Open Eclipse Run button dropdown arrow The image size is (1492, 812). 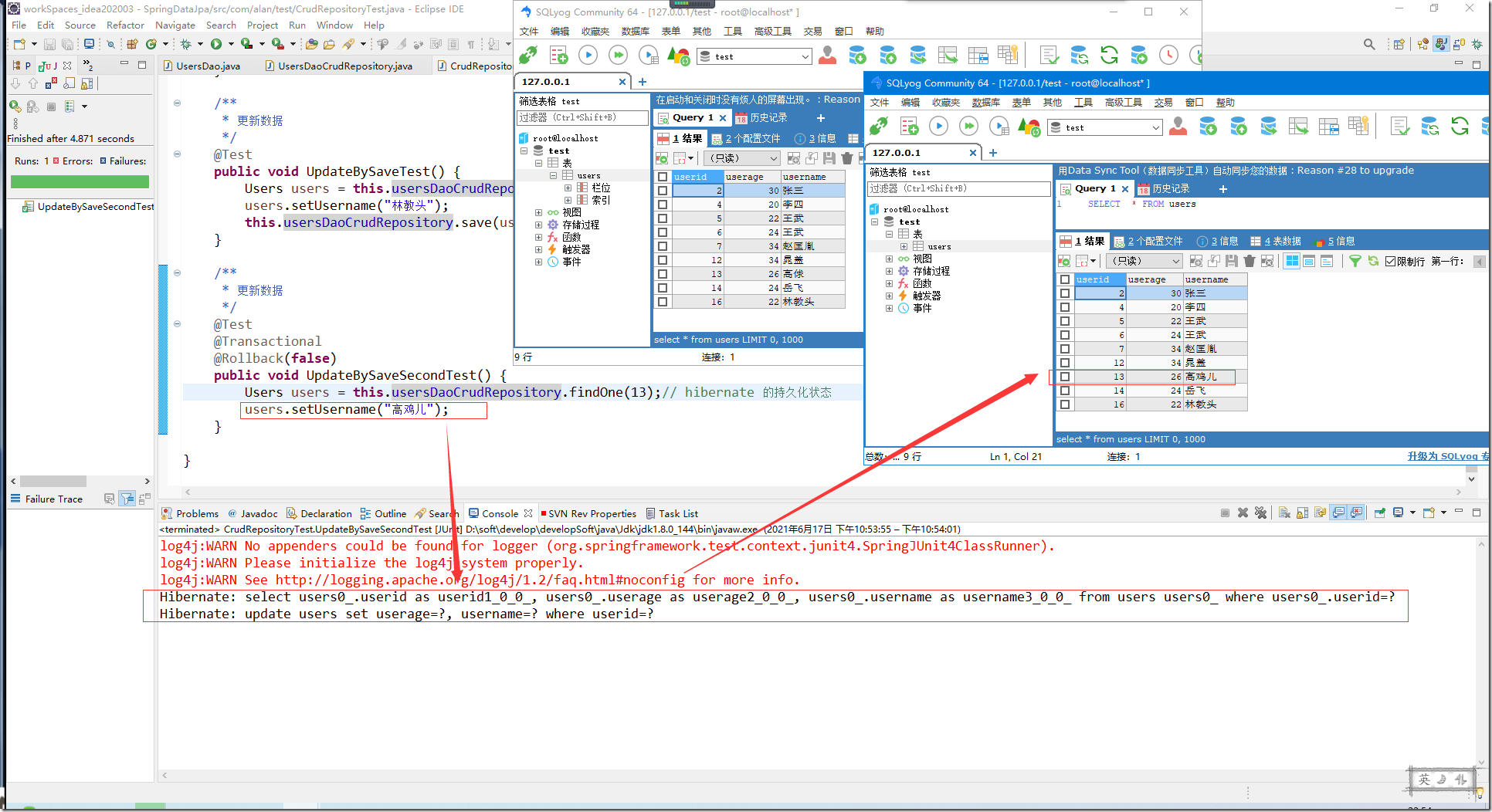click(230, 44)
